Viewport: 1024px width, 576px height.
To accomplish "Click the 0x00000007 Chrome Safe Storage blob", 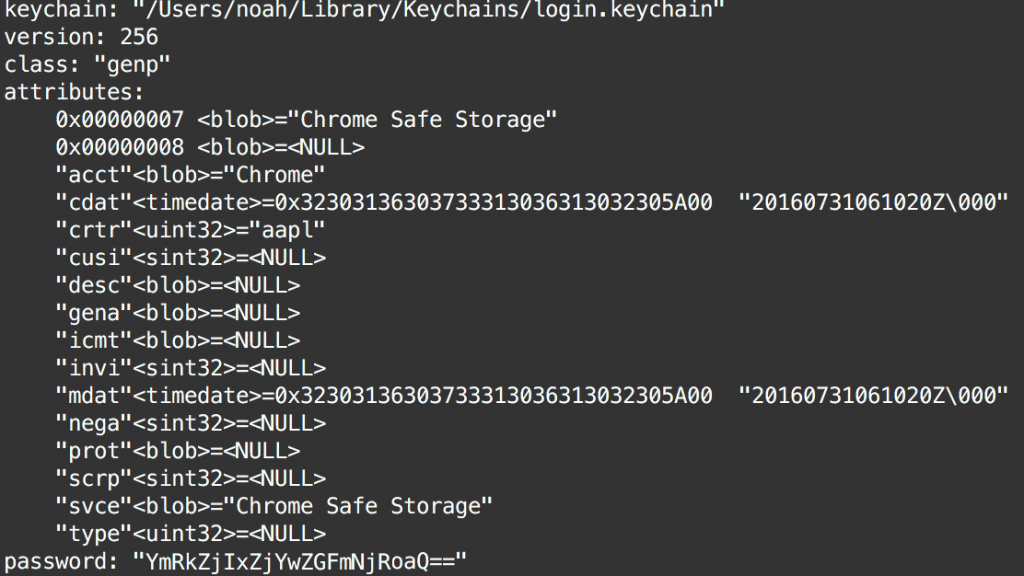I will coord(306,120).
